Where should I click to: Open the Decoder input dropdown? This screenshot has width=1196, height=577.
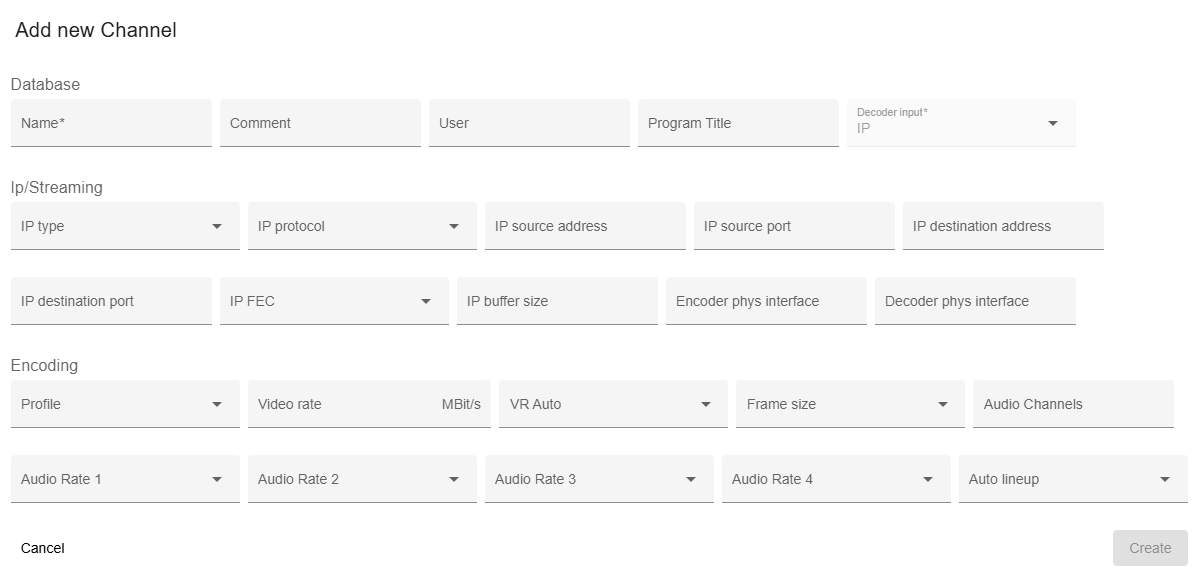pos(1052,123)
